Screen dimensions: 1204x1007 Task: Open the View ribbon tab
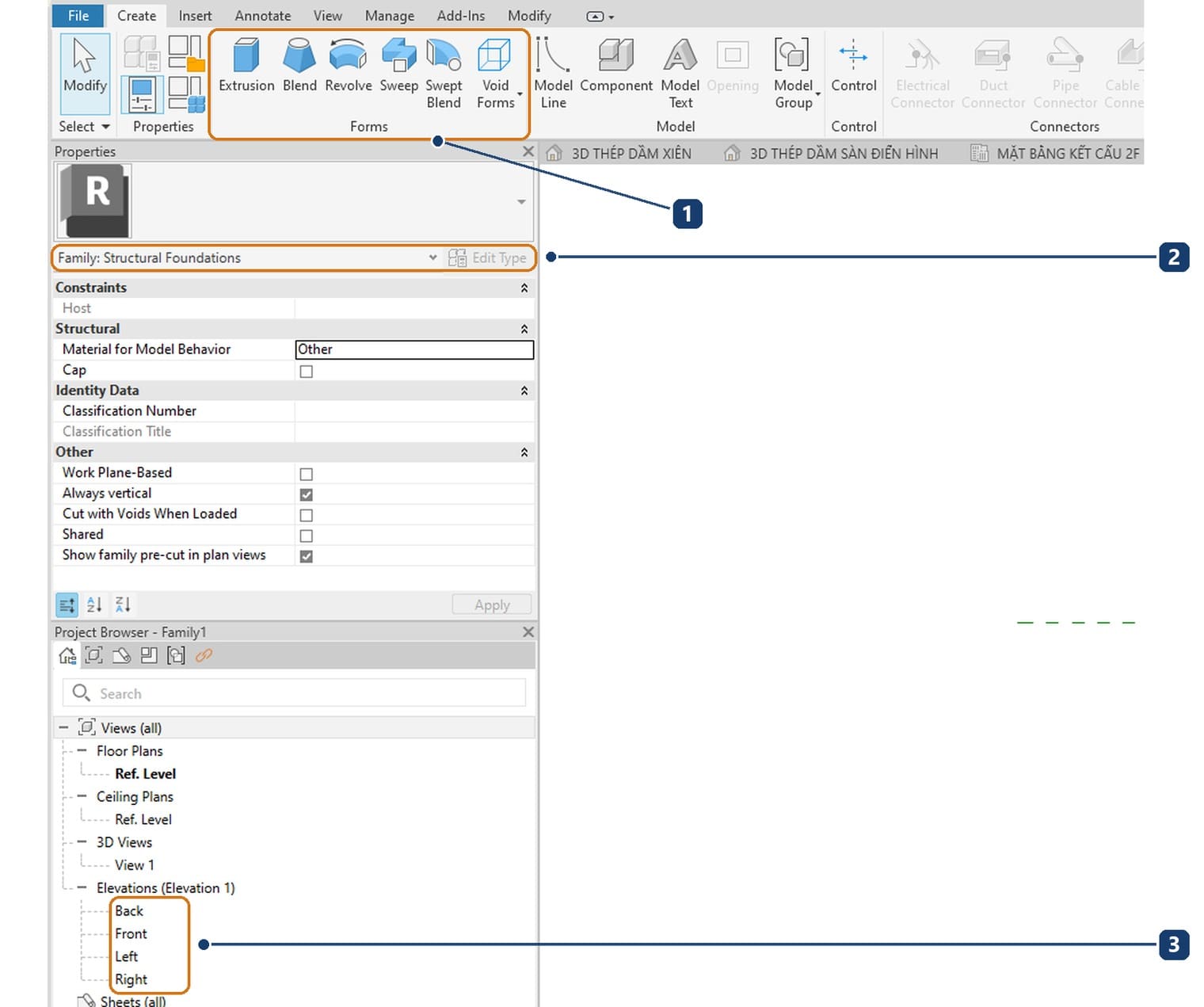coord(327,16)
